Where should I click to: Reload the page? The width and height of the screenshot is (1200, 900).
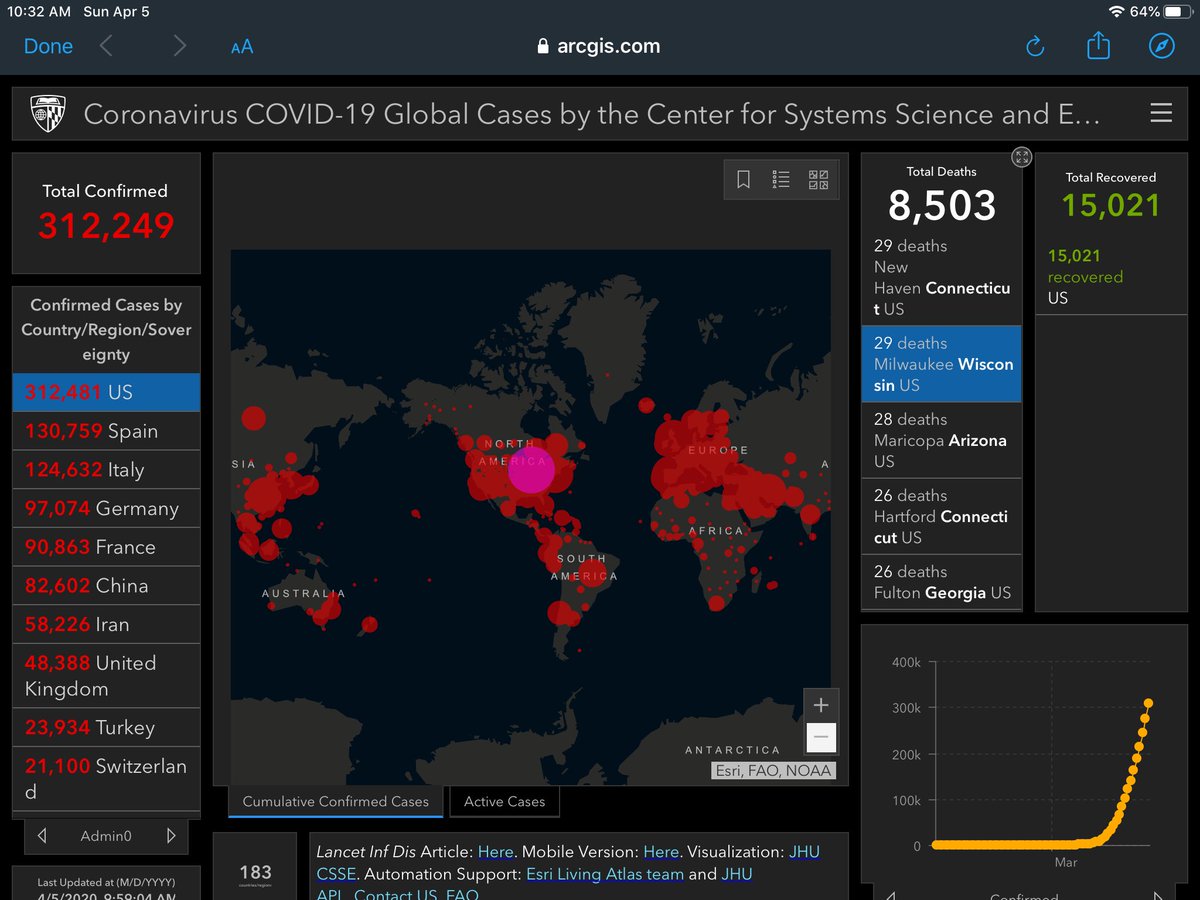pyautogui.click(x=1035, y=46)
